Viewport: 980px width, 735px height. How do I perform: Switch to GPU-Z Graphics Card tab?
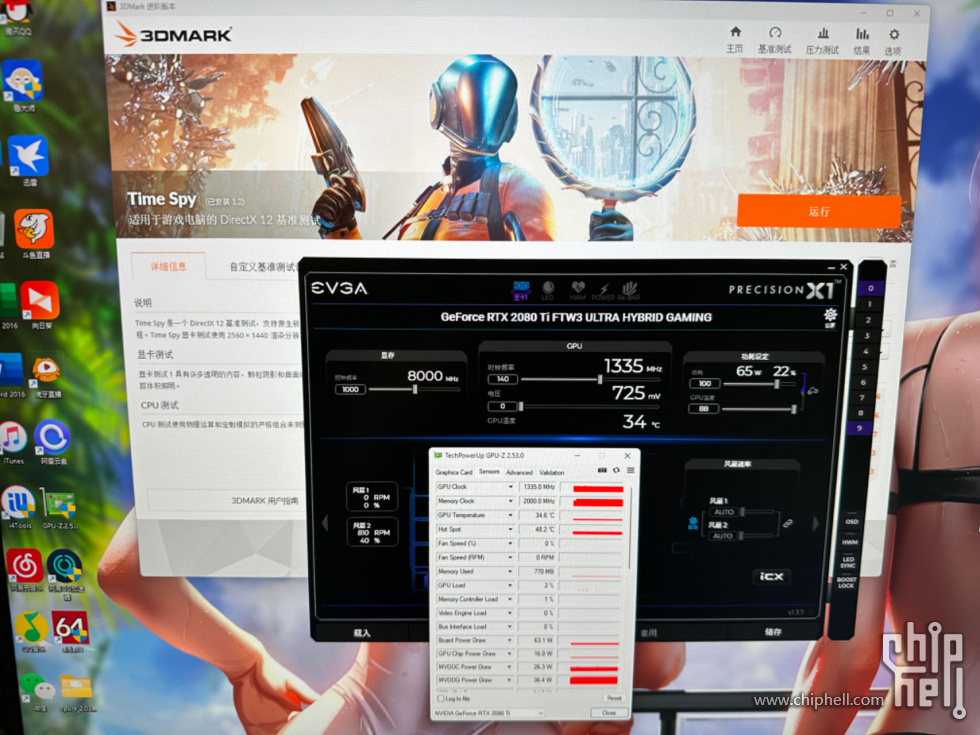[454, 472]
